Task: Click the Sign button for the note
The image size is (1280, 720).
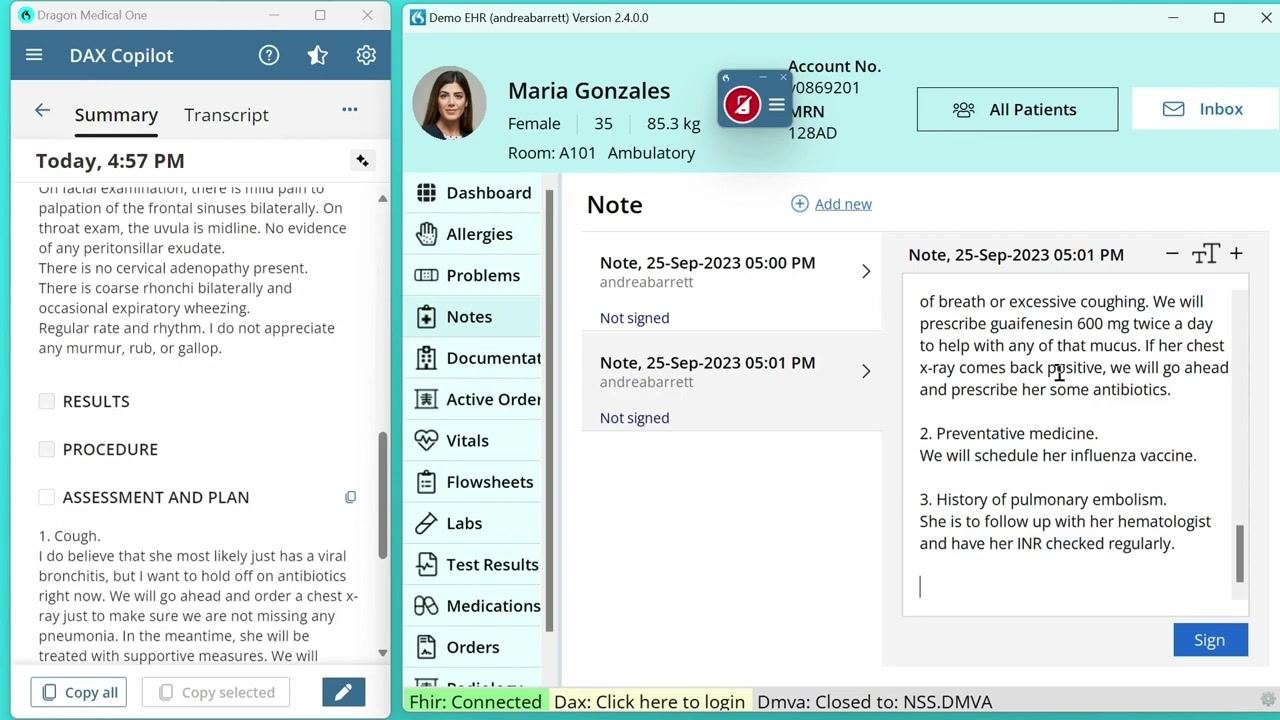Action: click(x=1210, y=640)
